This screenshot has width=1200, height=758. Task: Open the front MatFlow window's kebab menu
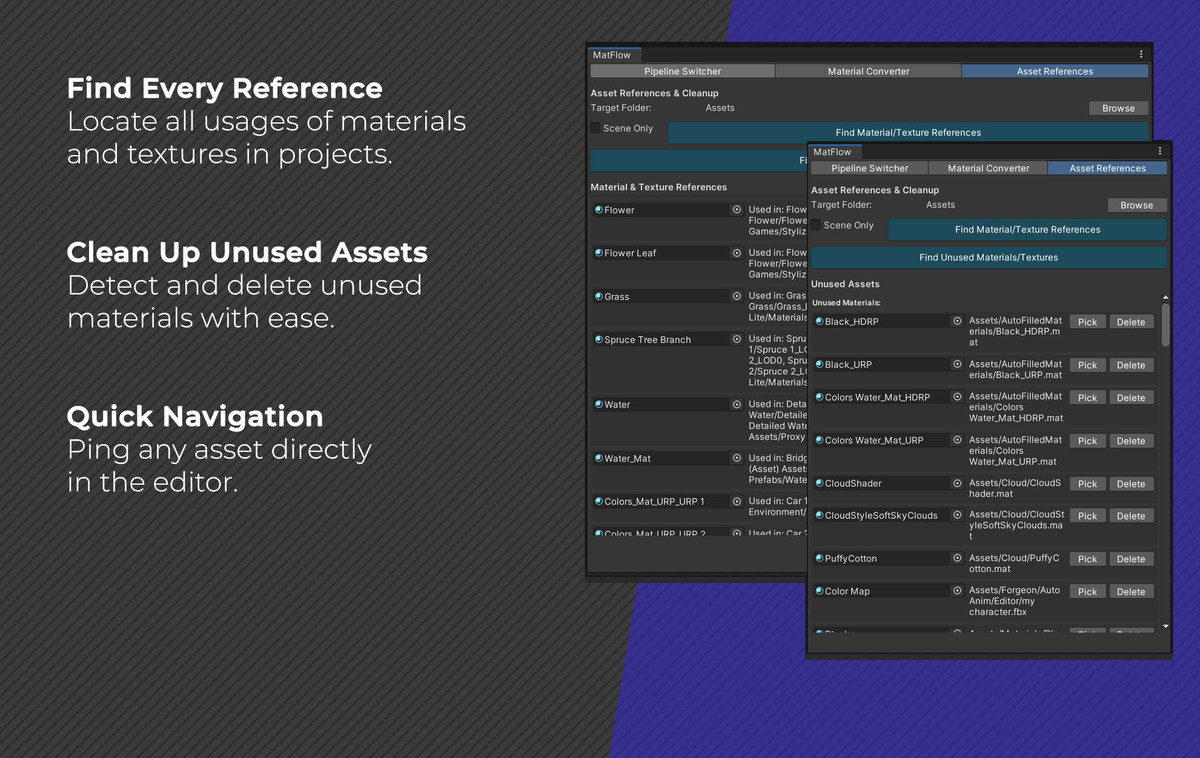coord(1160,152)
